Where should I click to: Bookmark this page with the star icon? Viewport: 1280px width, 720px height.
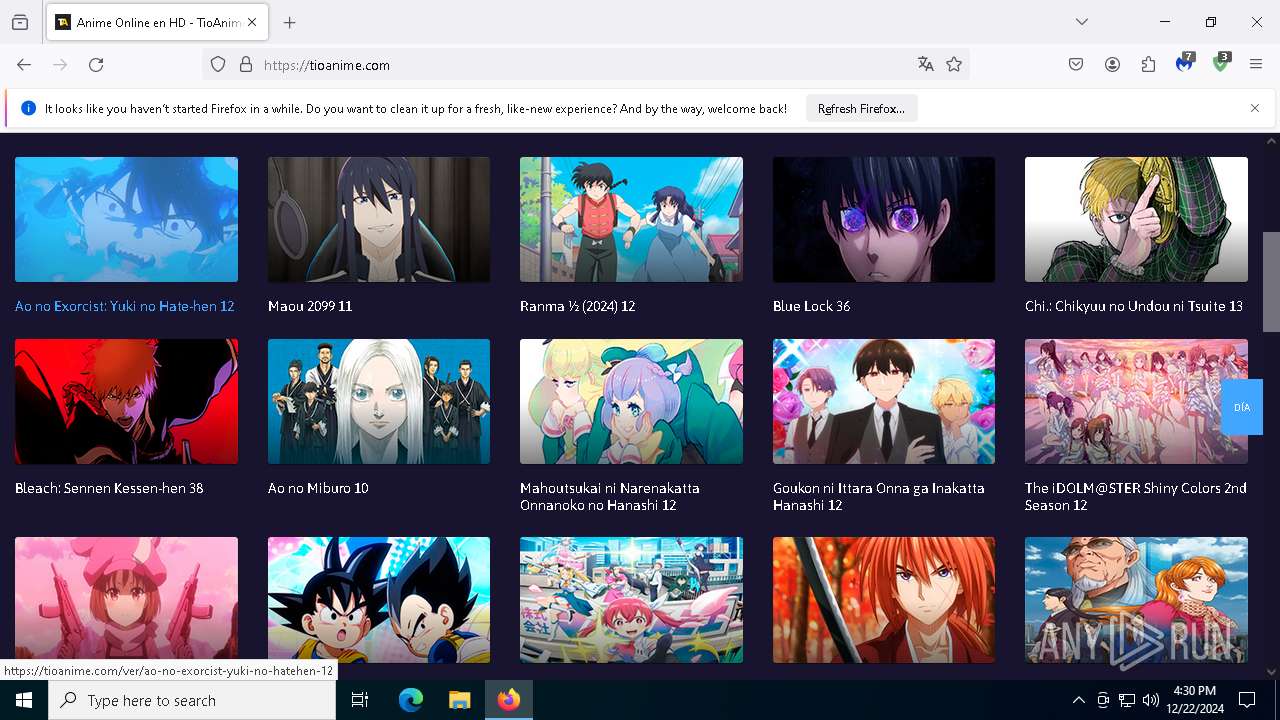click(x=954, y=65)
